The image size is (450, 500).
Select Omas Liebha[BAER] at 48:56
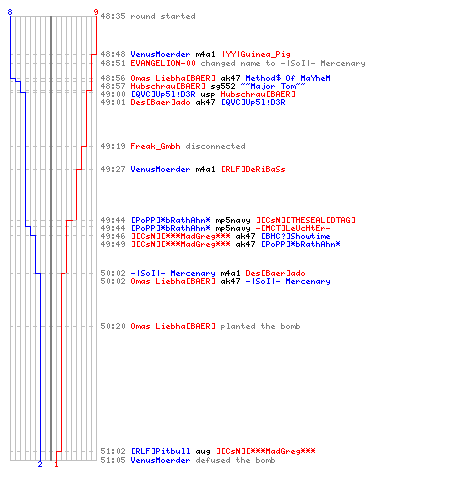tap(173, 78)
